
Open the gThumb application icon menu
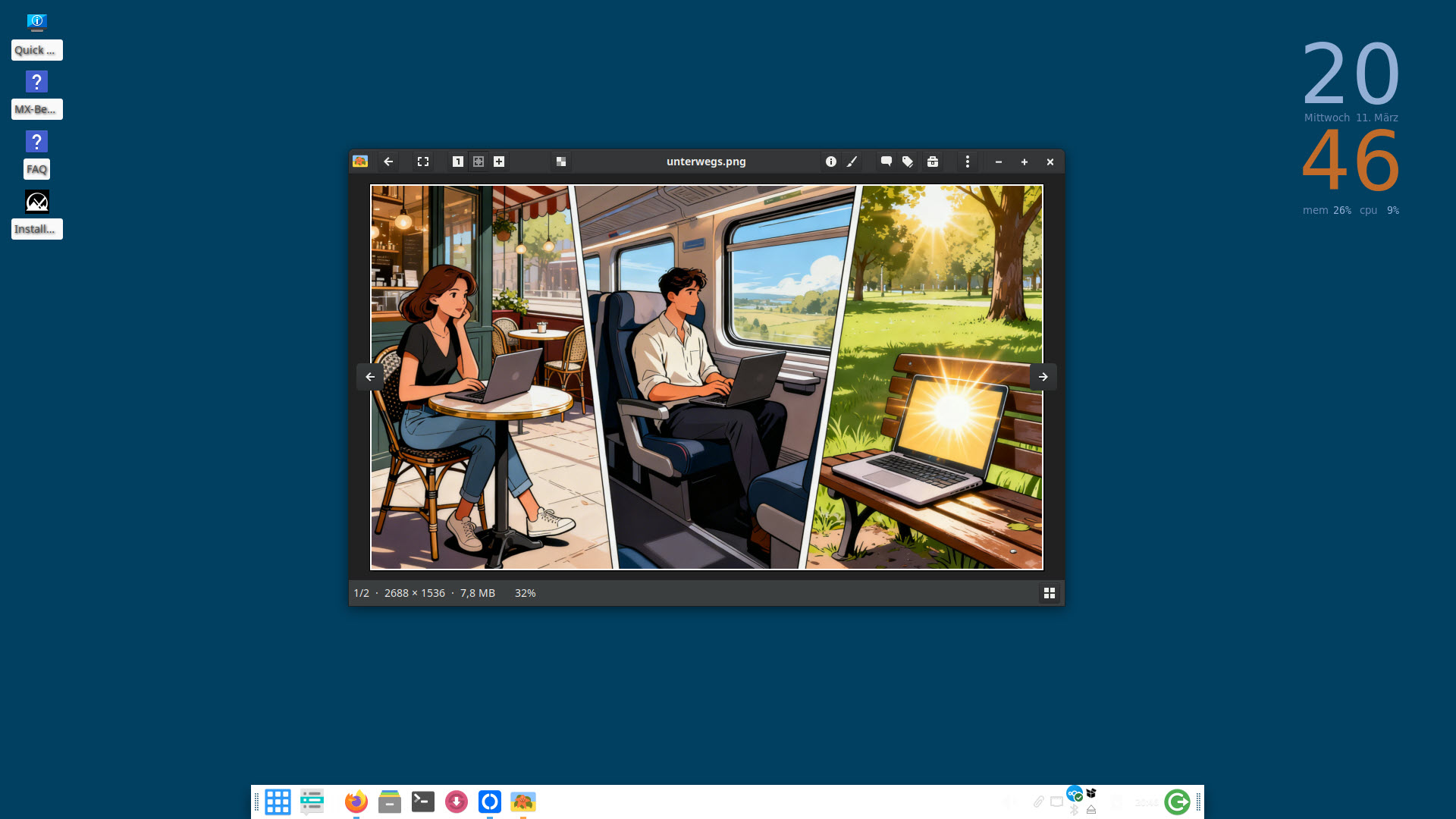coord(360,162)
